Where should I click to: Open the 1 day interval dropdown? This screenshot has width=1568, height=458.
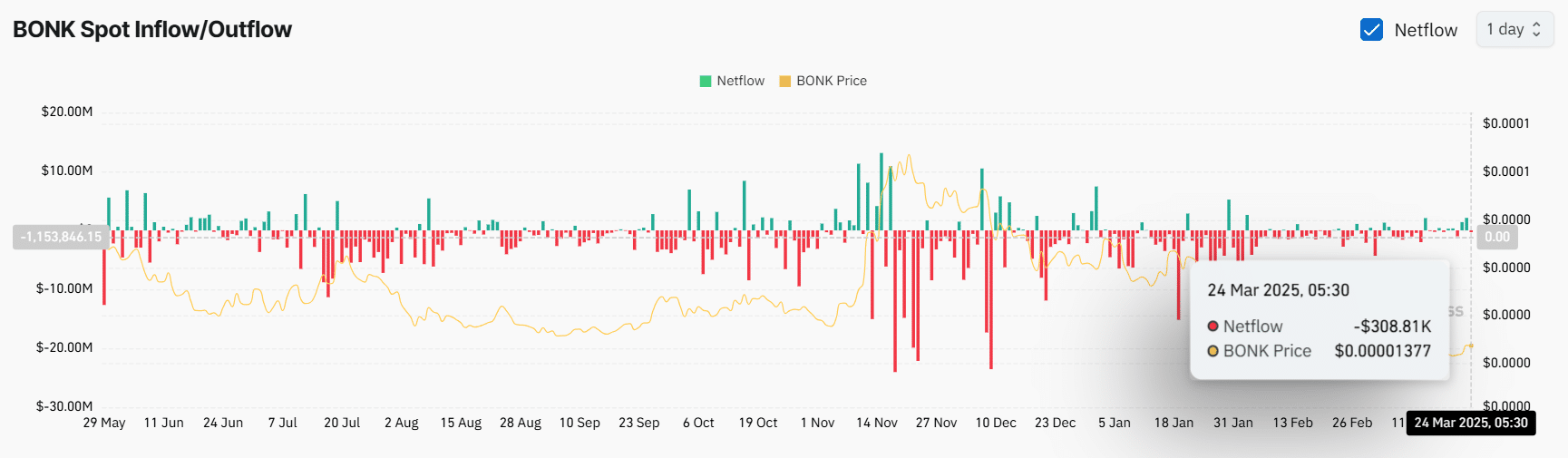click(1514, 30)
